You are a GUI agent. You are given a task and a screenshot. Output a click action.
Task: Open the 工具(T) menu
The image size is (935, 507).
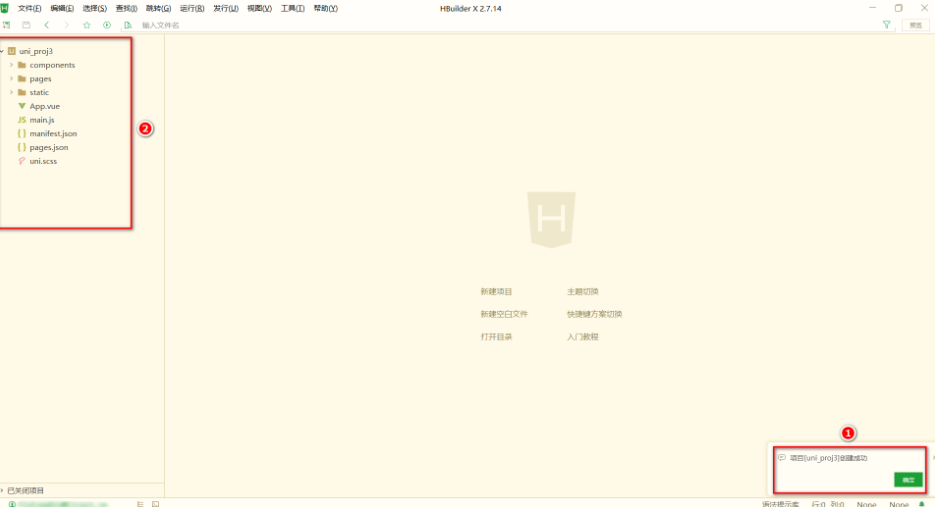(293, 8)
